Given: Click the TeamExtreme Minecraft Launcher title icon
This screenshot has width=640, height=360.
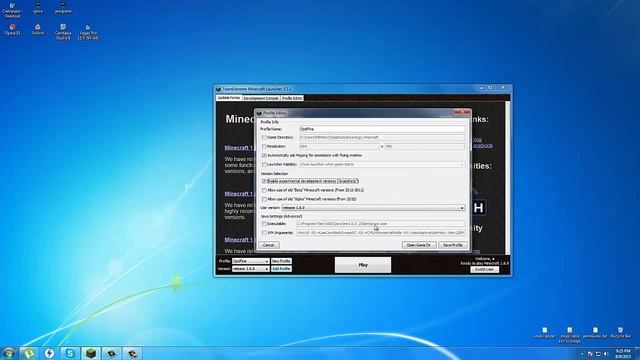Looking at the screenshot, I should click(x=218, y=89).
